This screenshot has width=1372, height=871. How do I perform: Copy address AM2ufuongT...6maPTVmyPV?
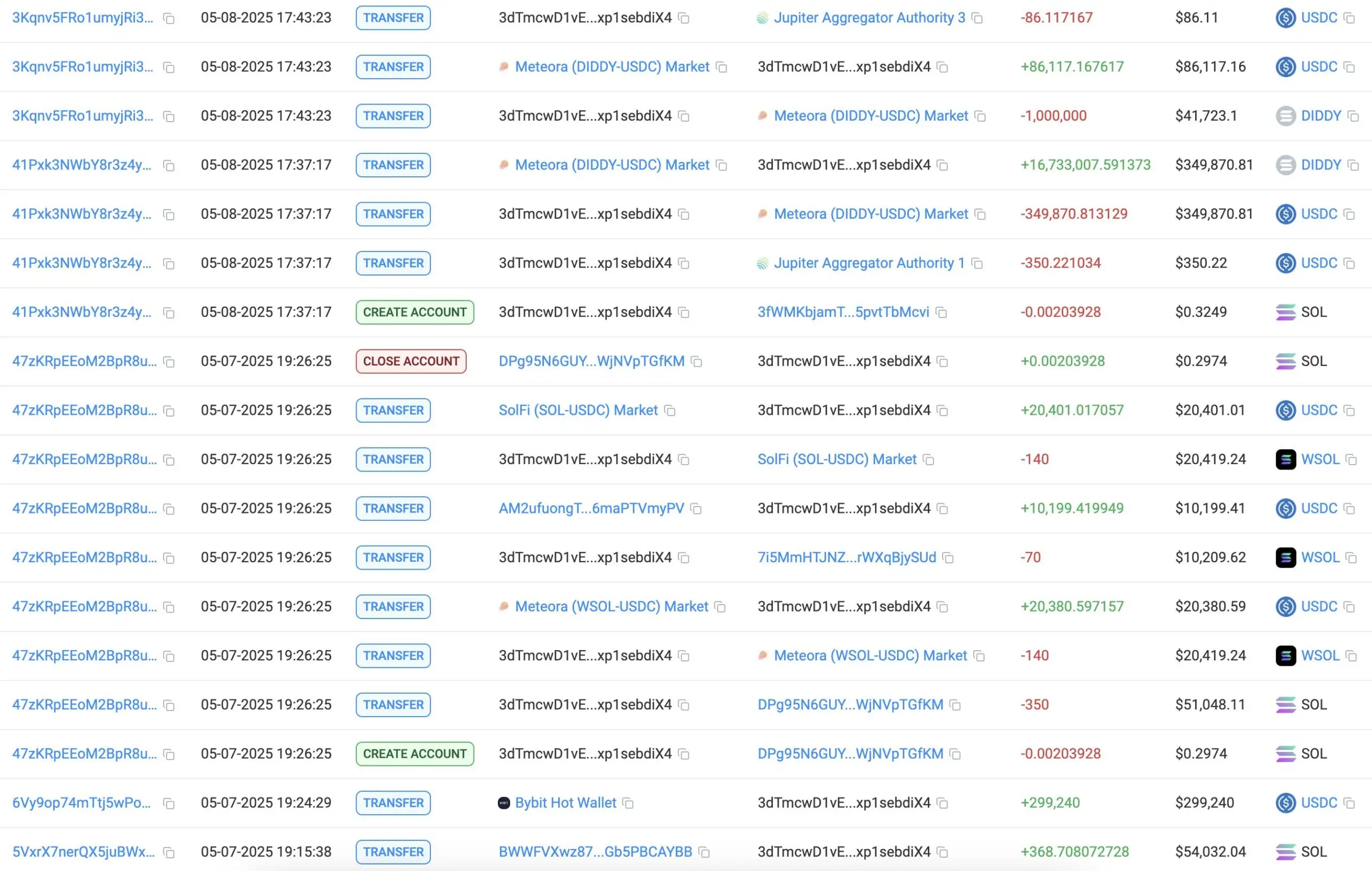[696, 509]
